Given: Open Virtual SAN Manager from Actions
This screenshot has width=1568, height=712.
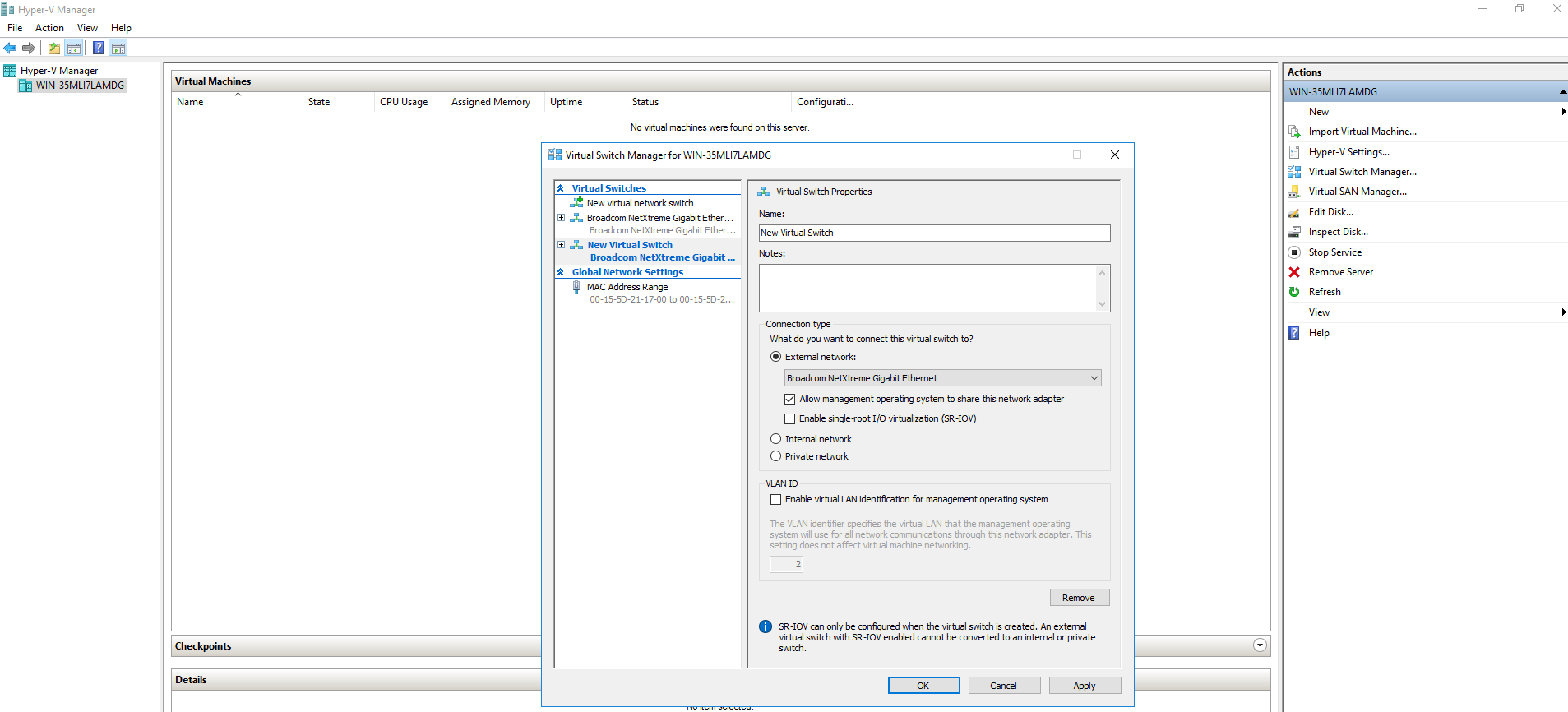Looking at the screenshot, I should [x=1357, y=192].
